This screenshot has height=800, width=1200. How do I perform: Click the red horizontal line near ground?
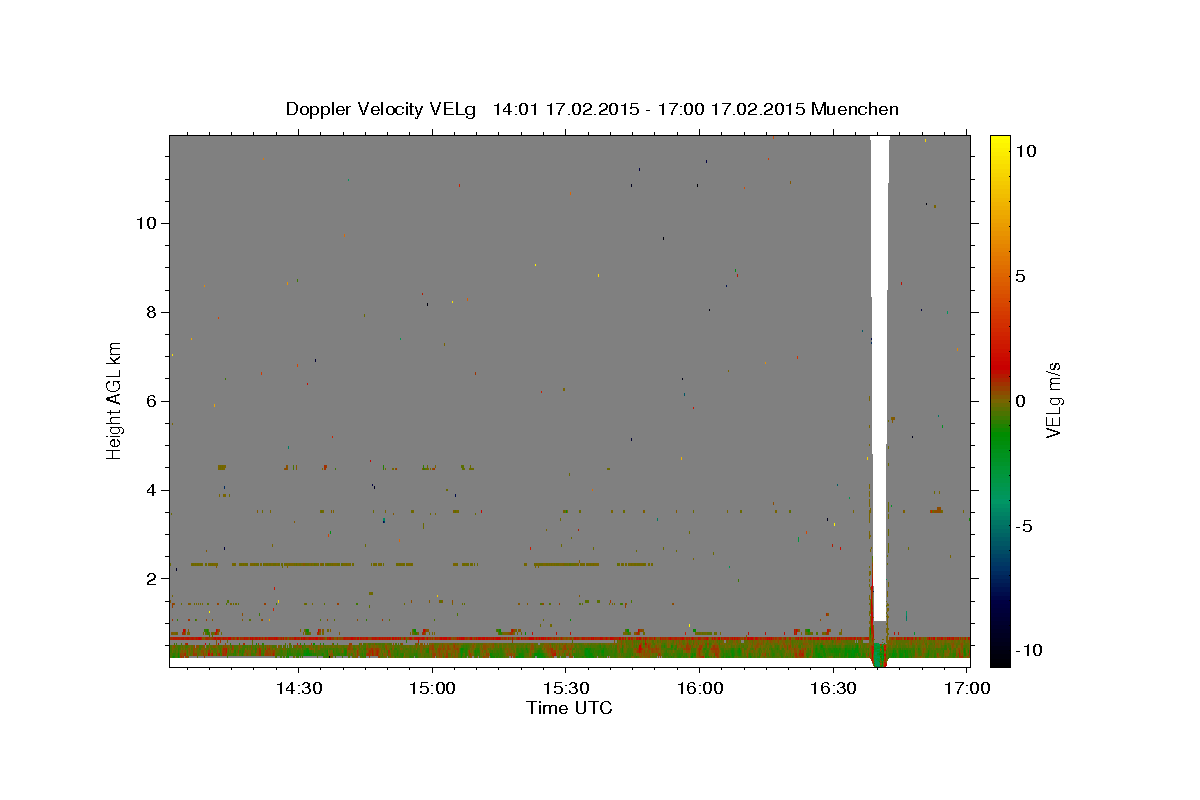pos(569,638)
